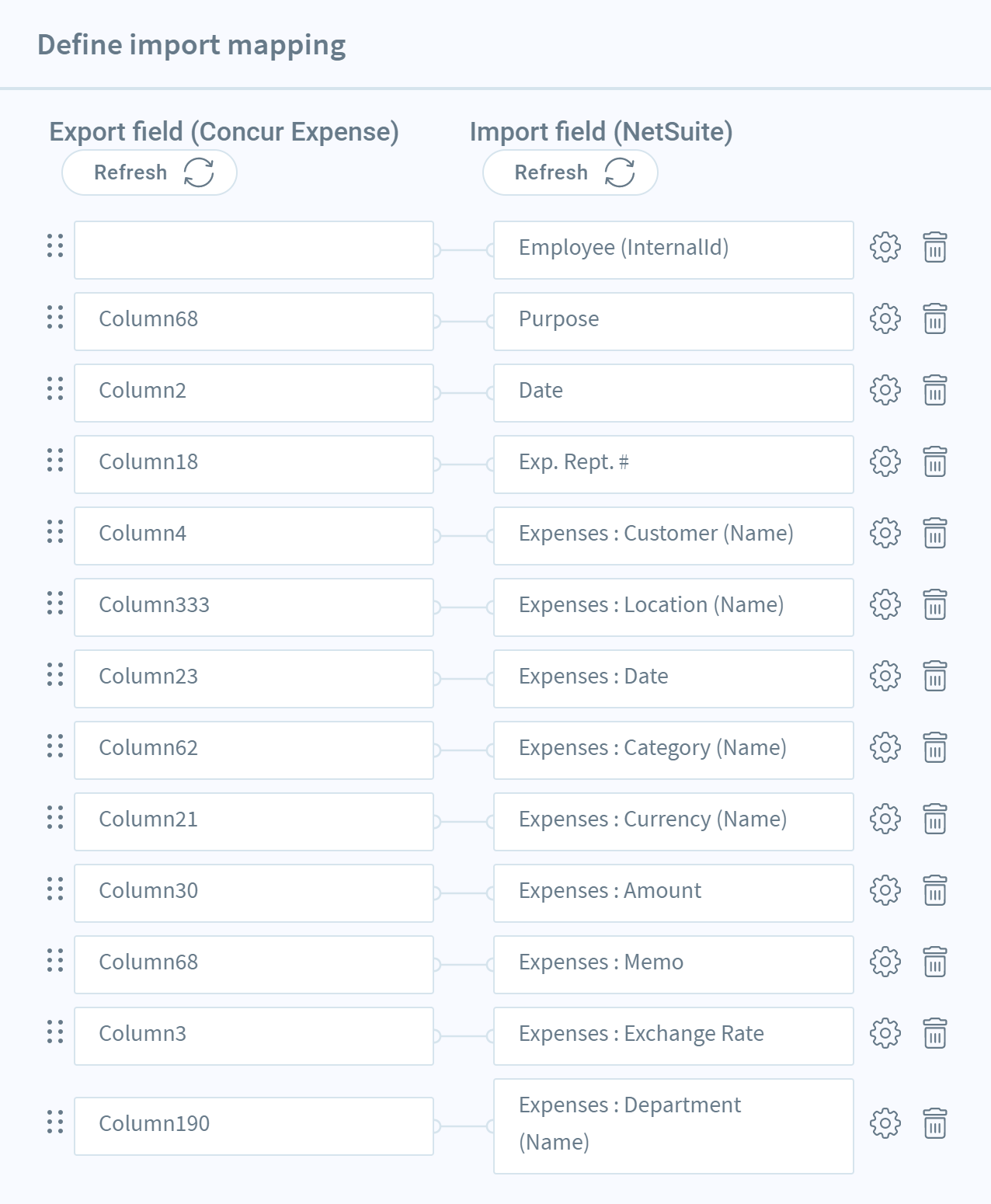Open settings for Expenses : Customer (Name)
Image resolution: width=991 pixels, height=1204 pixels.
point(885,534)
